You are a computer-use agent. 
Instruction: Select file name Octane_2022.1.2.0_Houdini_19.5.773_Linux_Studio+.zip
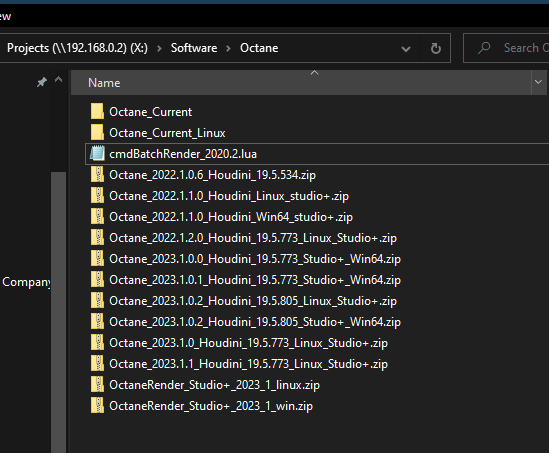click(x=253, y=238)
